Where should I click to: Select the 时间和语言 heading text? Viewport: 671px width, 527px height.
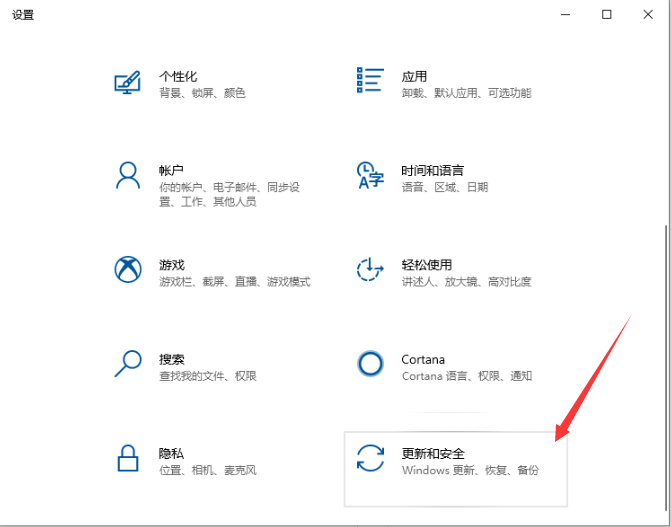pos(432,170)
